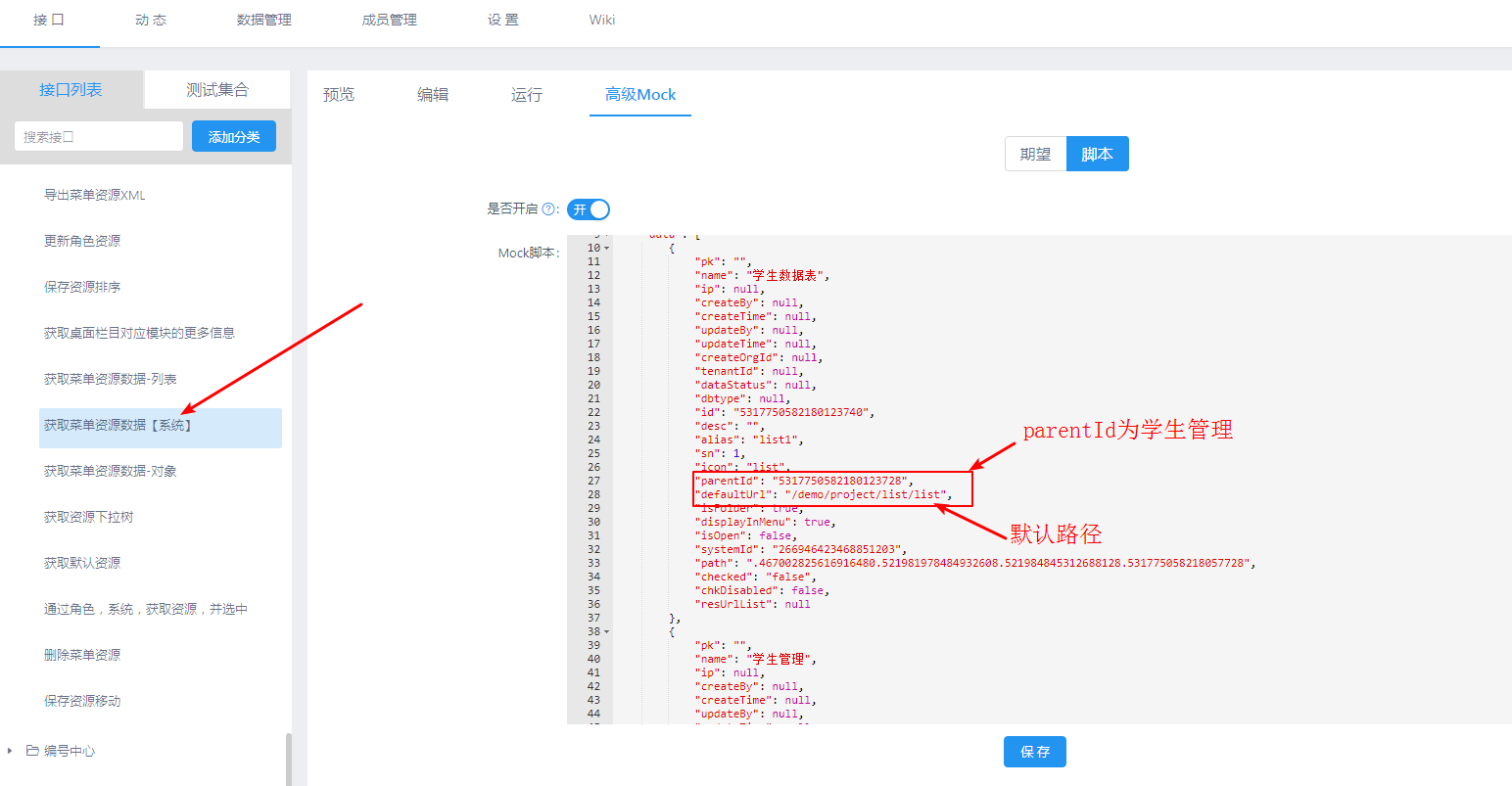The image size is (1512, 786).
Task: Select the 脚本 mock mode
Action: tap(1097, 154)
